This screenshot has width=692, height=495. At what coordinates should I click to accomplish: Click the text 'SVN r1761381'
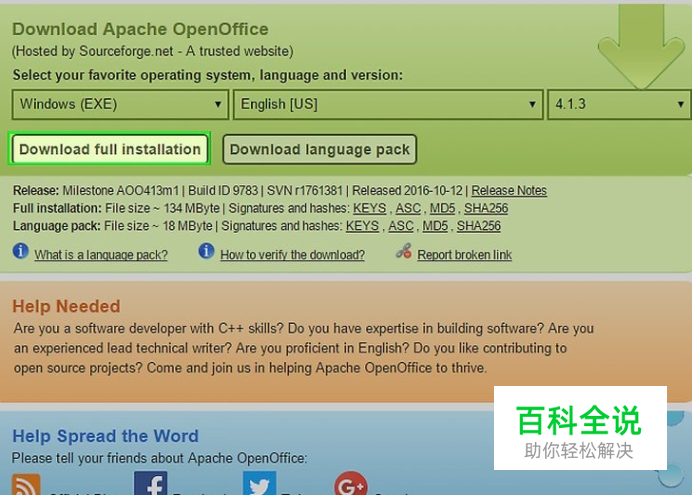coord(305,191)
